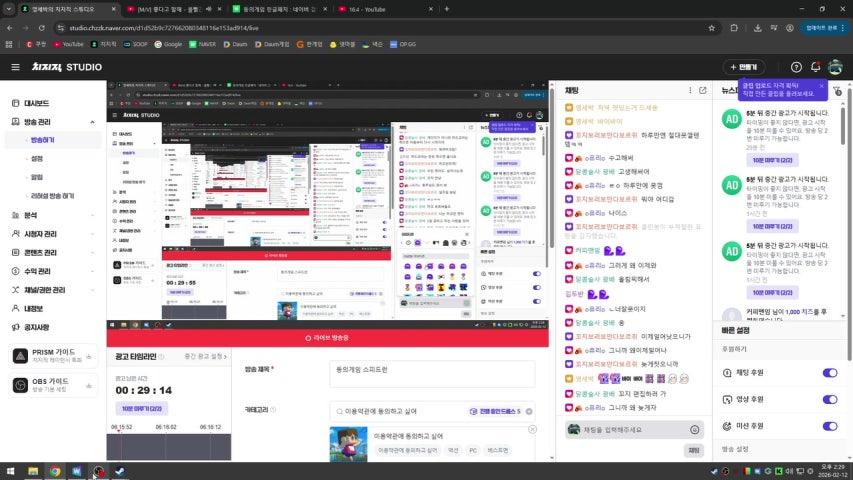Click the 채팅 후원 coin icon
Image resolution: width=853 pixels, height=480 pixels.
tap(727, 373)
